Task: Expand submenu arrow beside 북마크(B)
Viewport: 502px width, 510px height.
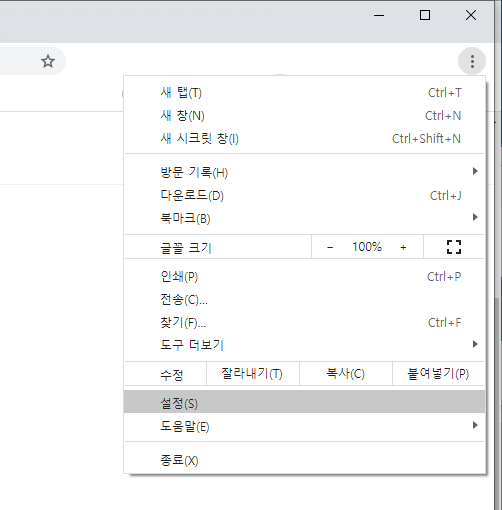Action: click(x=475, y=217)
